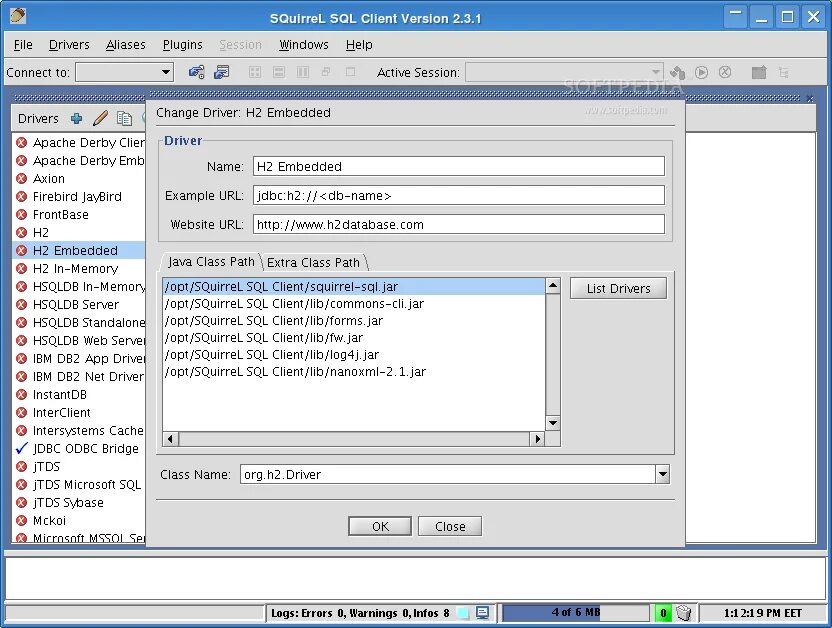Copy the selected driver via copy icon

pos(124,118)
